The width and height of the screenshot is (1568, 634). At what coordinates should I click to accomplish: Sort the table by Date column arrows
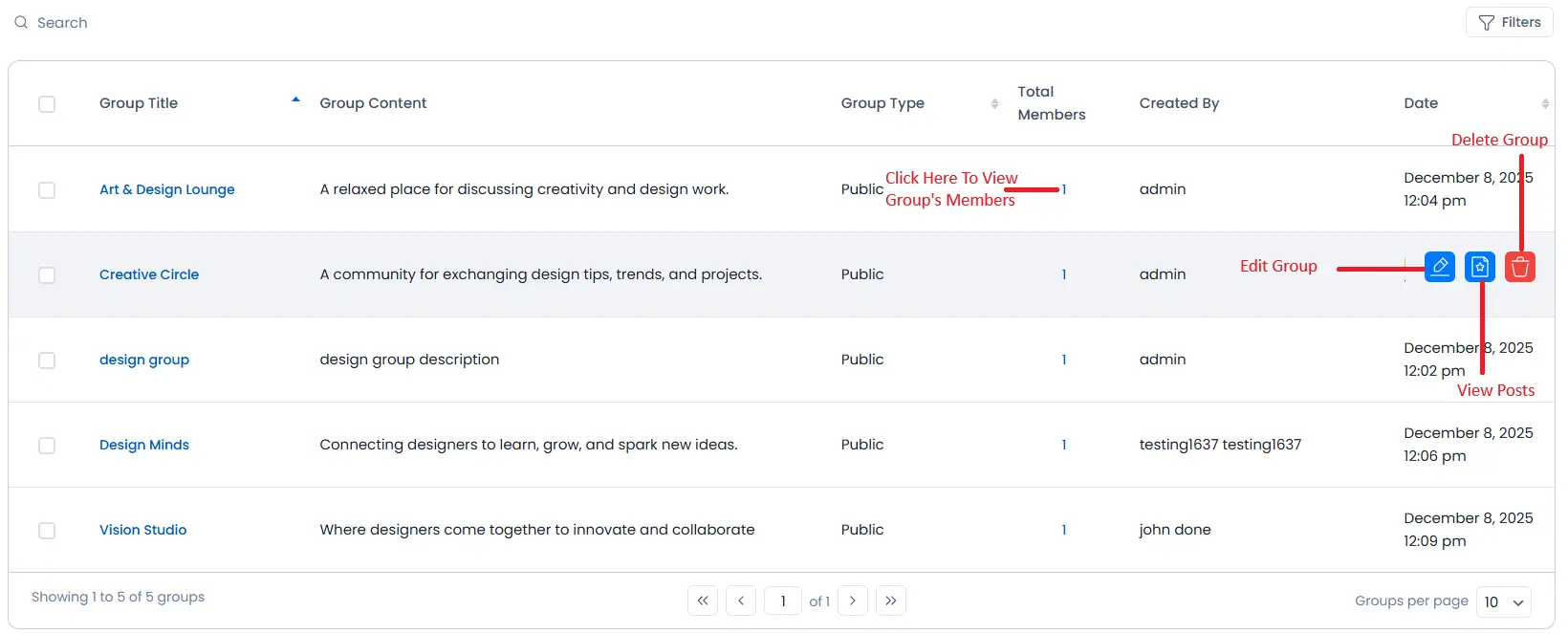[x=1545, y=103]
